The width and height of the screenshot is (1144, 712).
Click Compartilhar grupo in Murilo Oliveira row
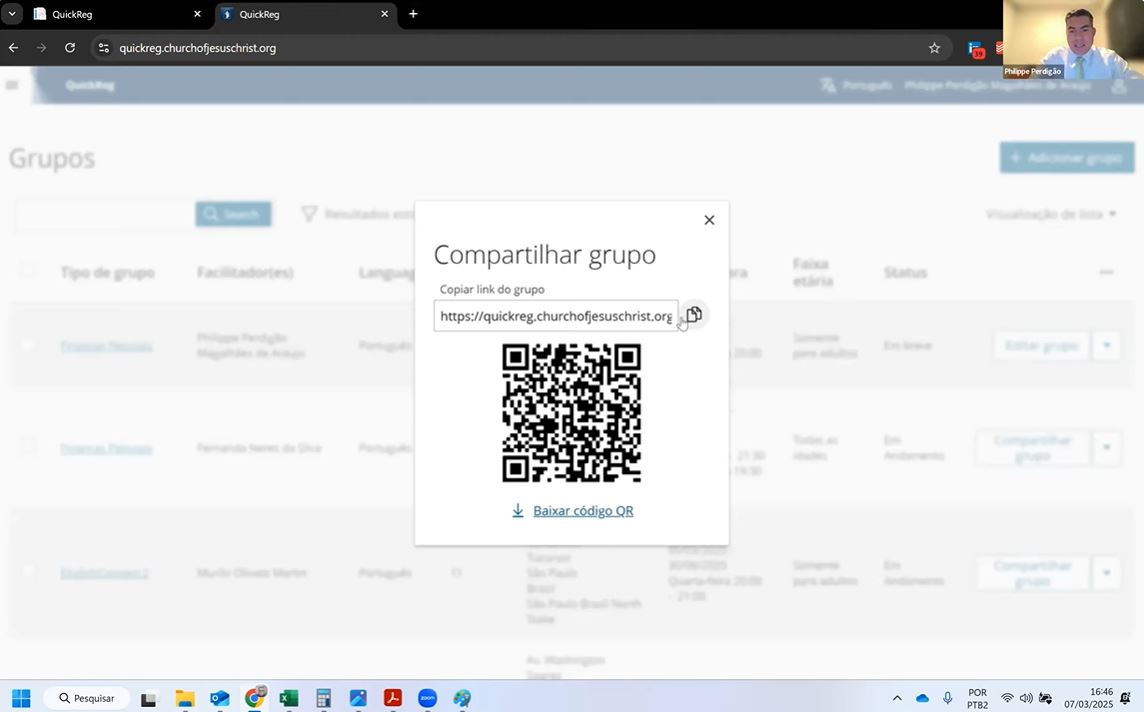pos(1032,573)
